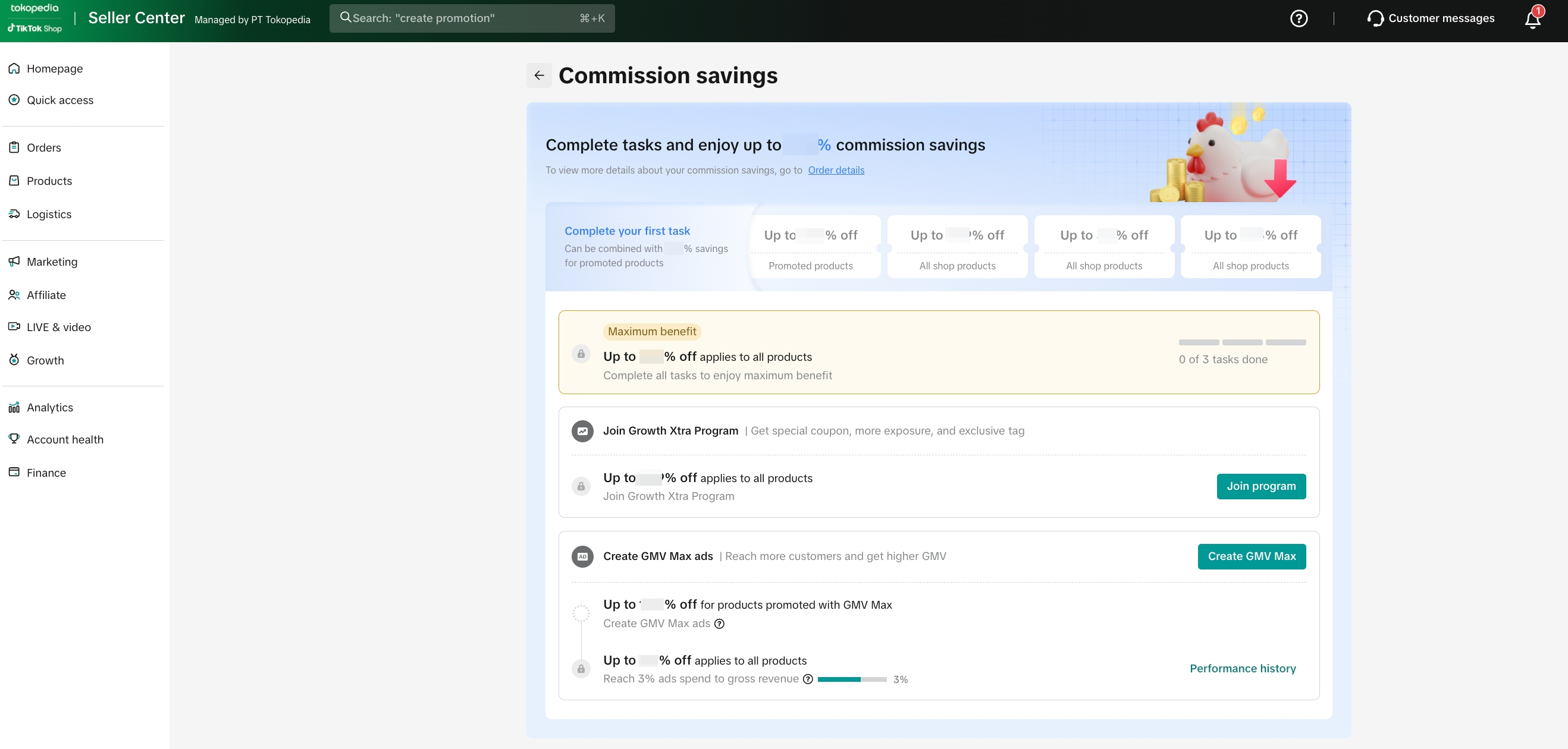
Task: Click the GMV Max AD badge icon
Action: pos(582,556)
